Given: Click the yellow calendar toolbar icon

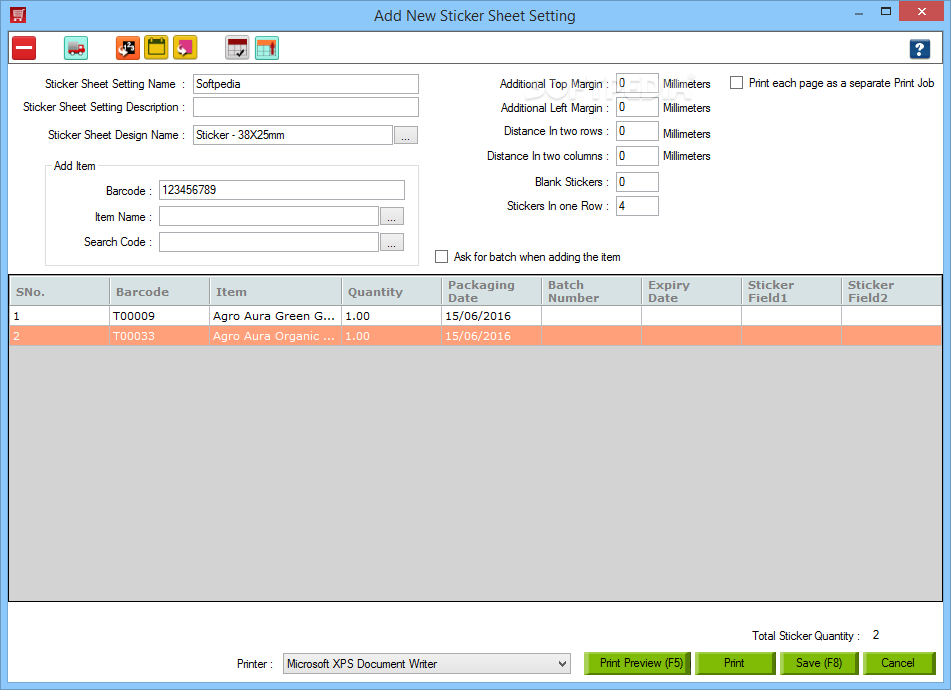Looking at the screenshot, I should click(x=156, y=48).
